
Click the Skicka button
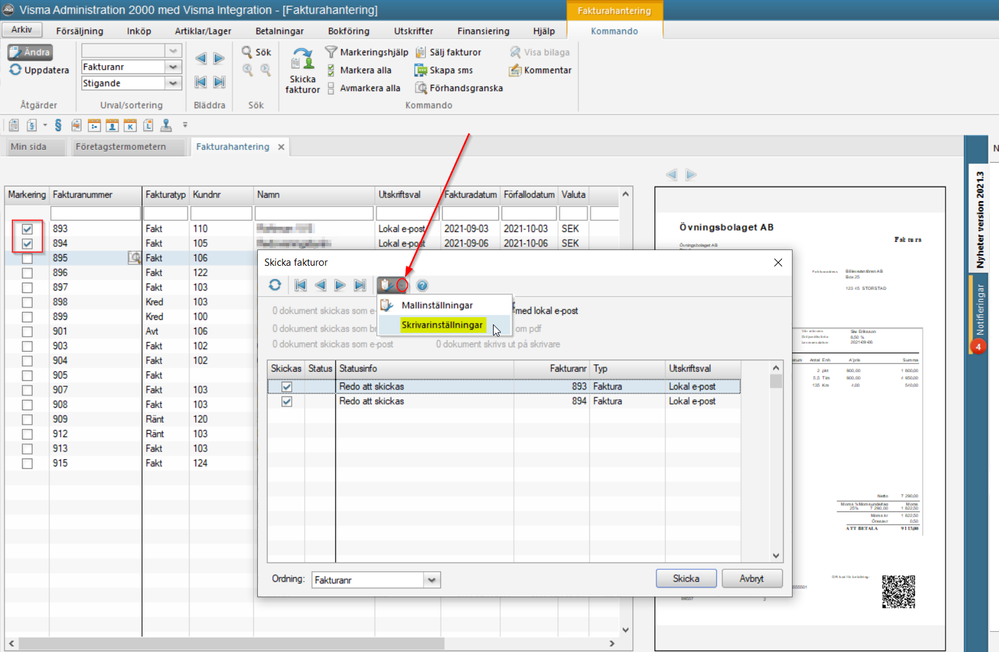[686, 579]
